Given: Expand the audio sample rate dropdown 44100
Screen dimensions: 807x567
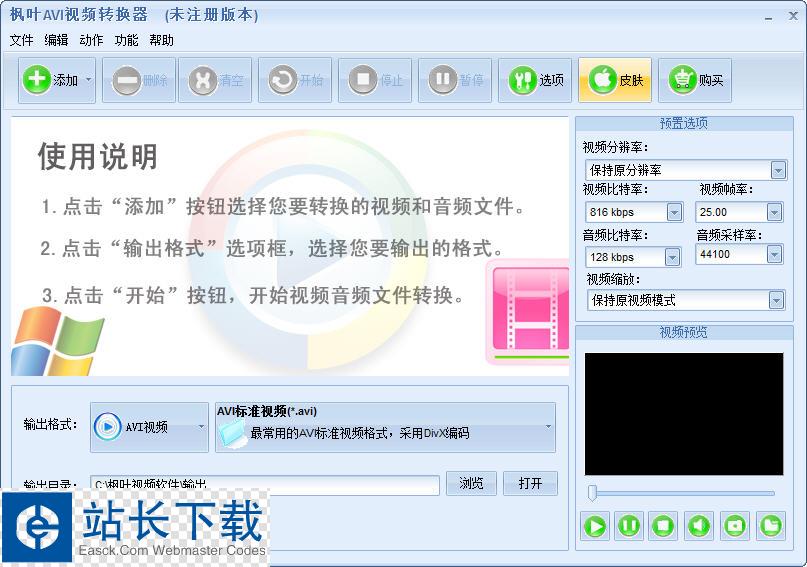Looking at the screenshot, I should point(774,254).
